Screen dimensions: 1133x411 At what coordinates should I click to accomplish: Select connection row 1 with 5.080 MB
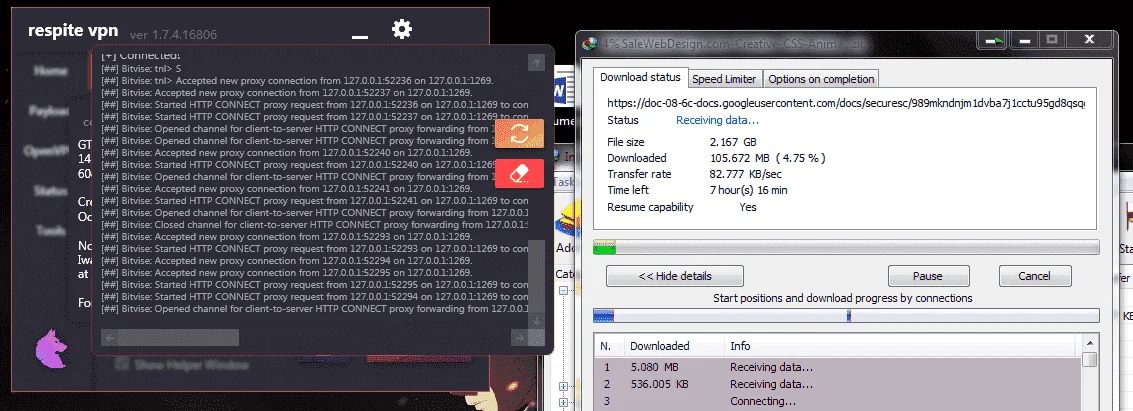838,367
